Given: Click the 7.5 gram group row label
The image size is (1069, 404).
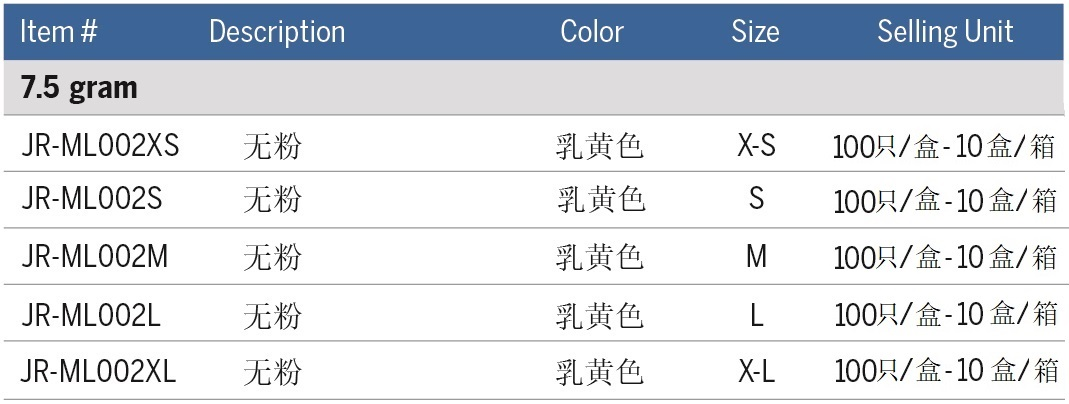Looking at the screenshot, I should point(79,88).
